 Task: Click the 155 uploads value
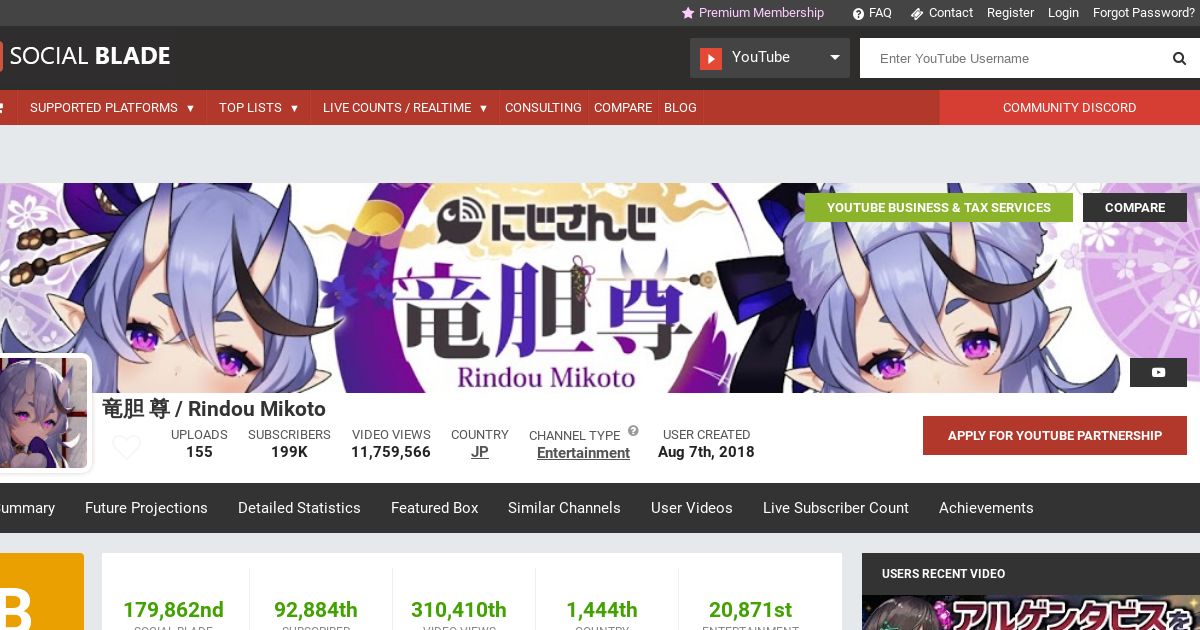[x=199, y=452]
